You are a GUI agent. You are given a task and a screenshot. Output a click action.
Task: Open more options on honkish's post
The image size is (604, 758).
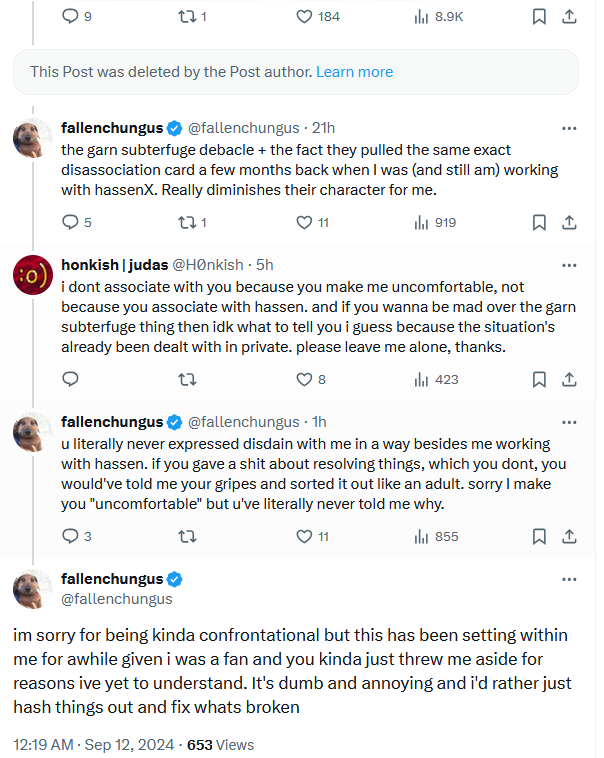pos(569,265)
